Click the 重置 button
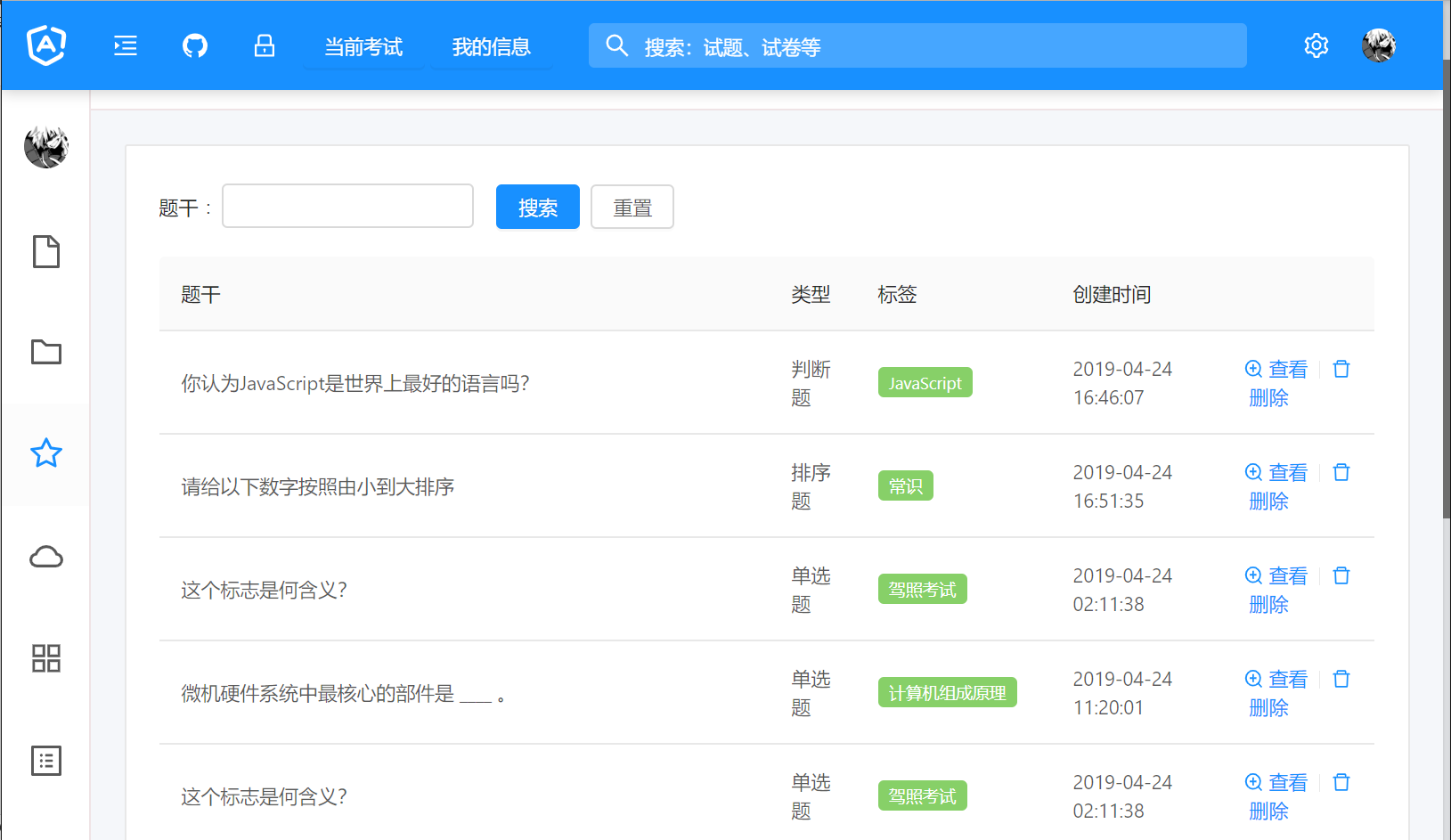This screenshot has width=1451, height=840. pos(632,208)
